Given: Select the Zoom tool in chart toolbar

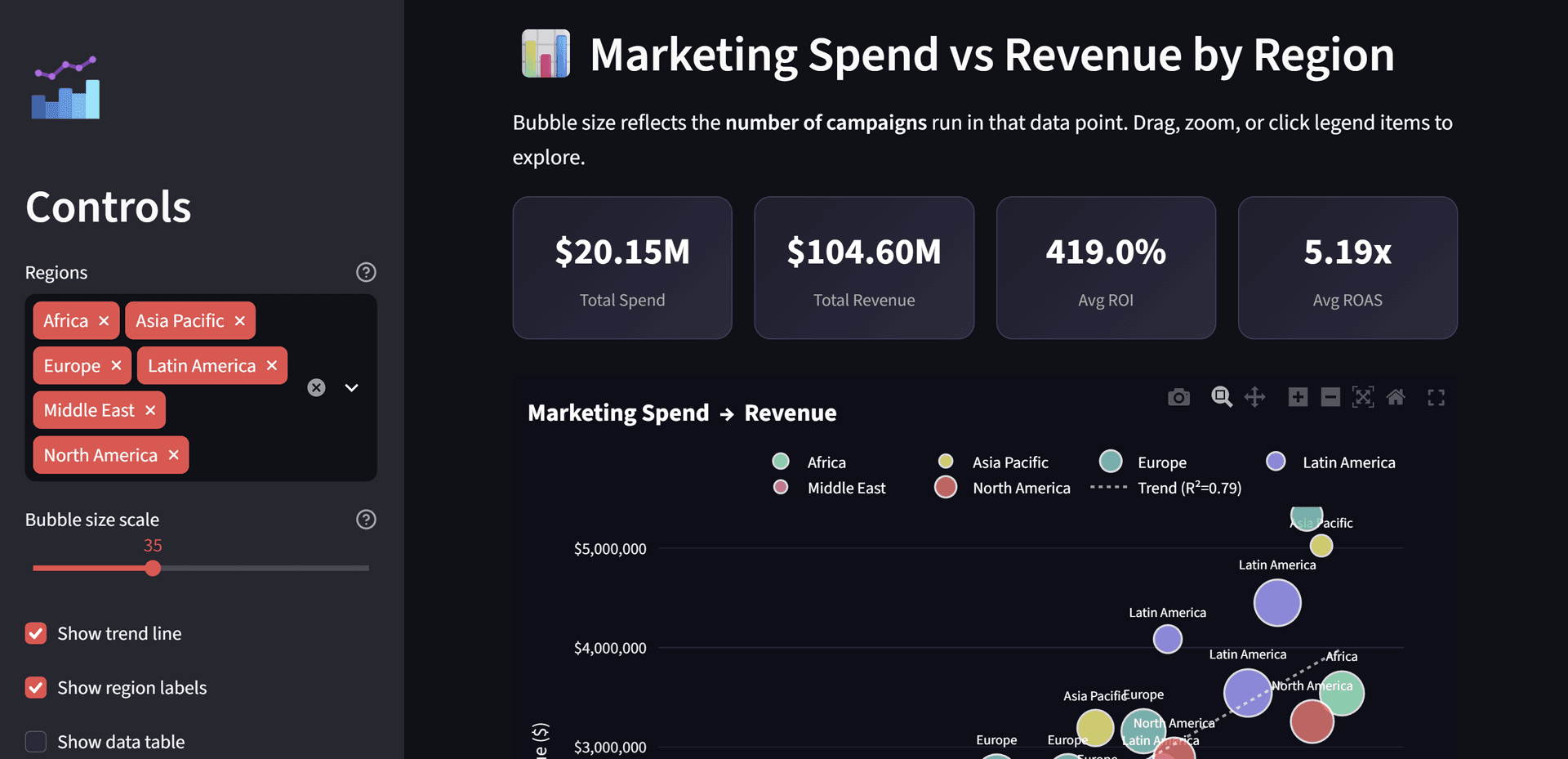Looking at the screenshot, I should (x=1222, y=397).
